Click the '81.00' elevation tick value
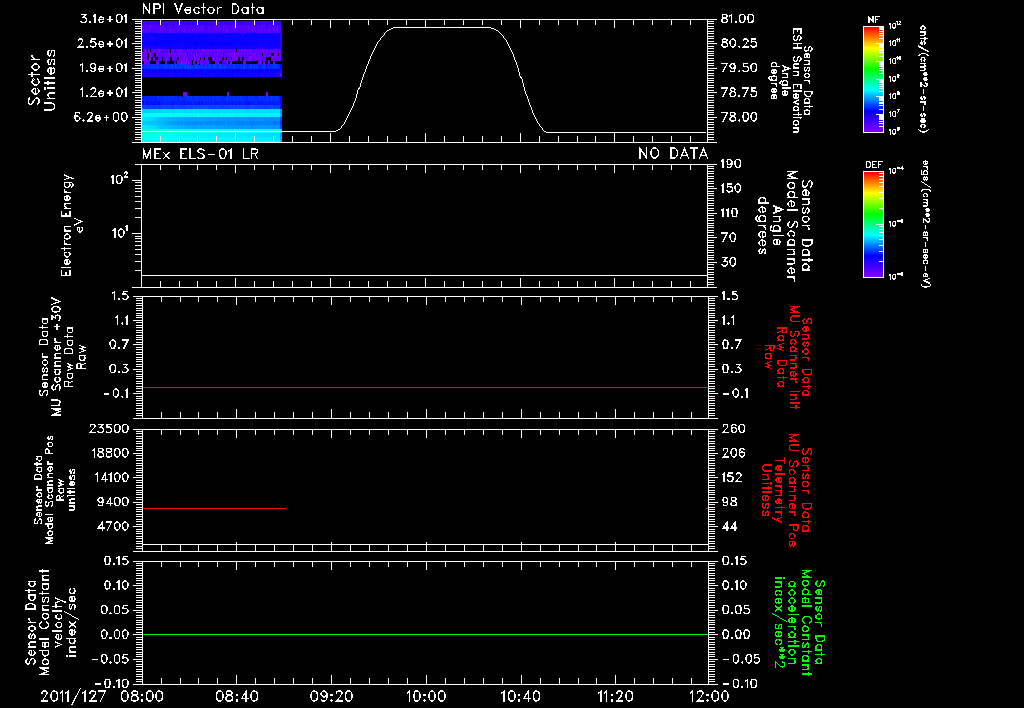 [739, 19]
